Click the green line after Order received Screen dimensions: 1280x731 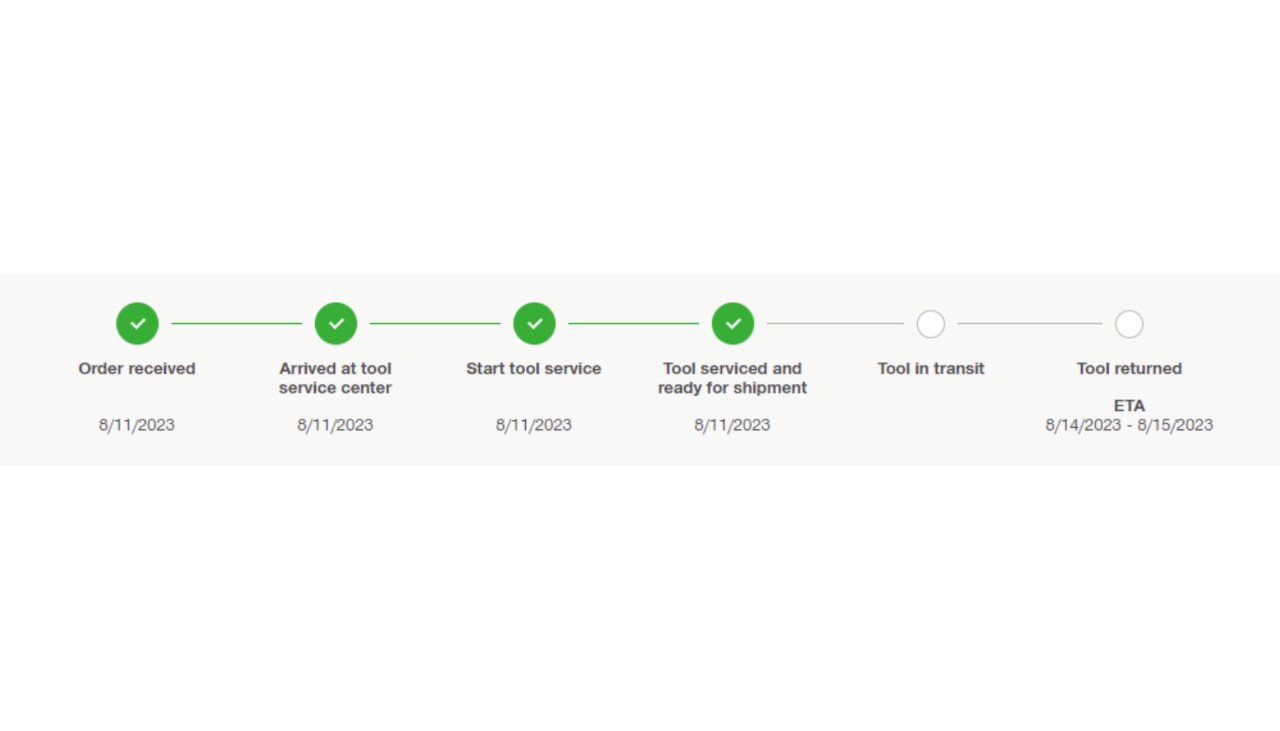[236, 323]
